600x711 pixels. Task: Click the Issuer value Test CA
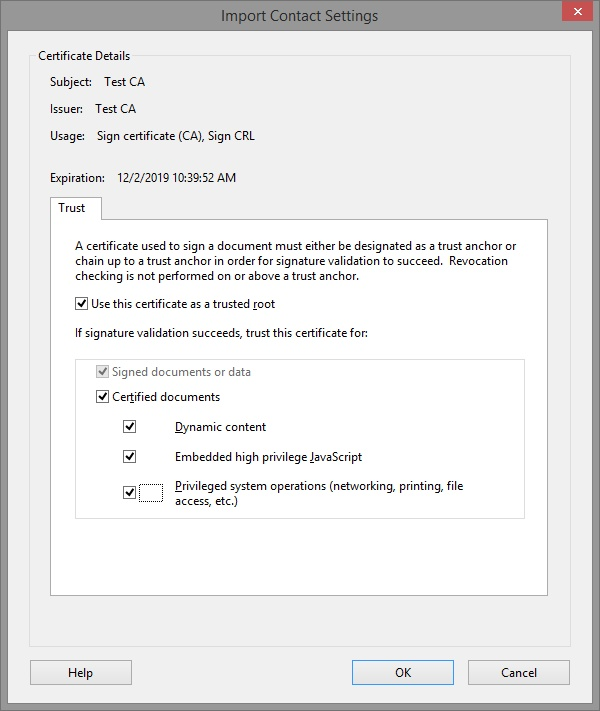tap(115, 109)
